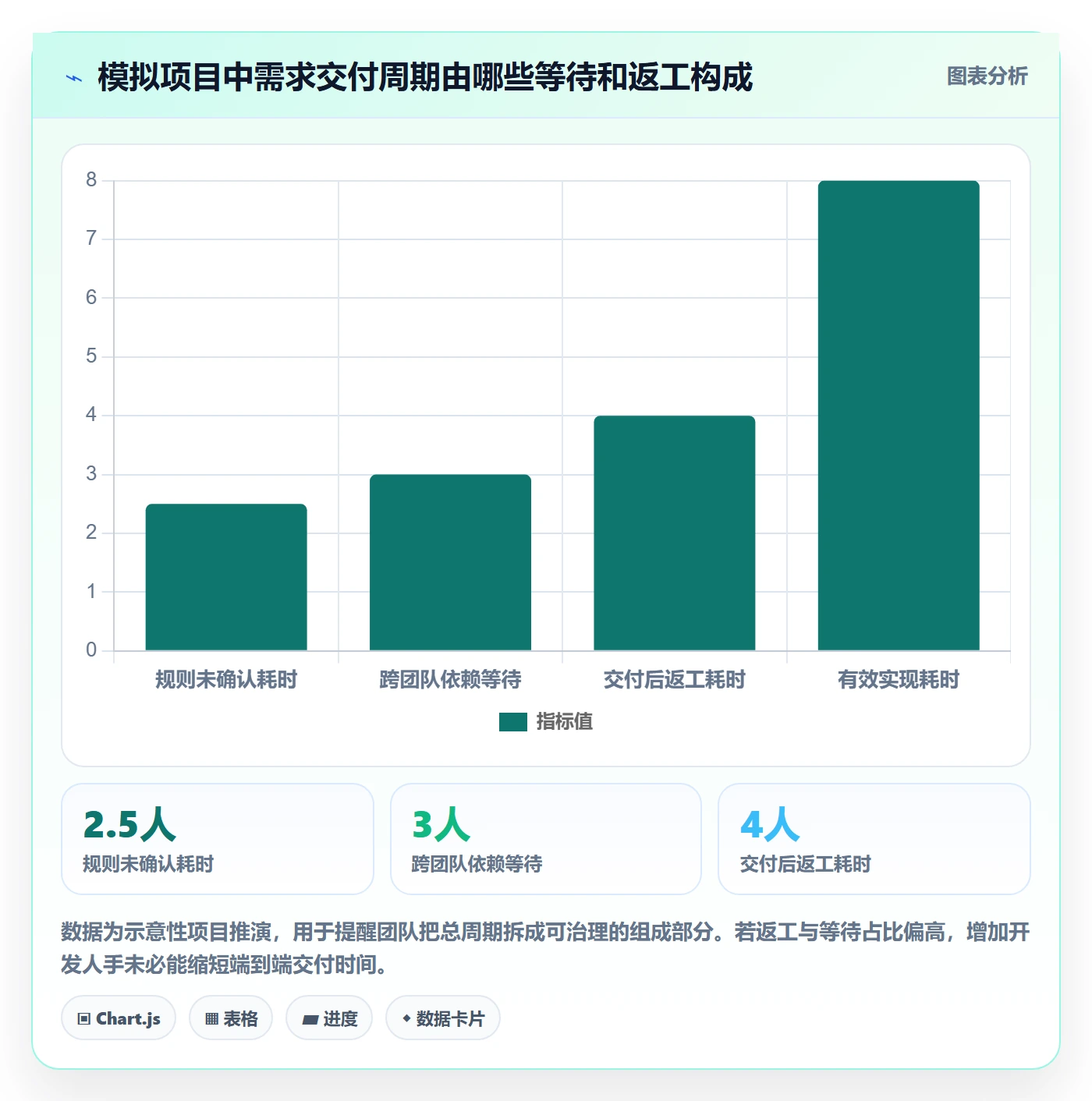Click the lightning icon beside the title
Image resolution: width=1092 pixels, height=1101 pixels.
click(x=74, y=78)
